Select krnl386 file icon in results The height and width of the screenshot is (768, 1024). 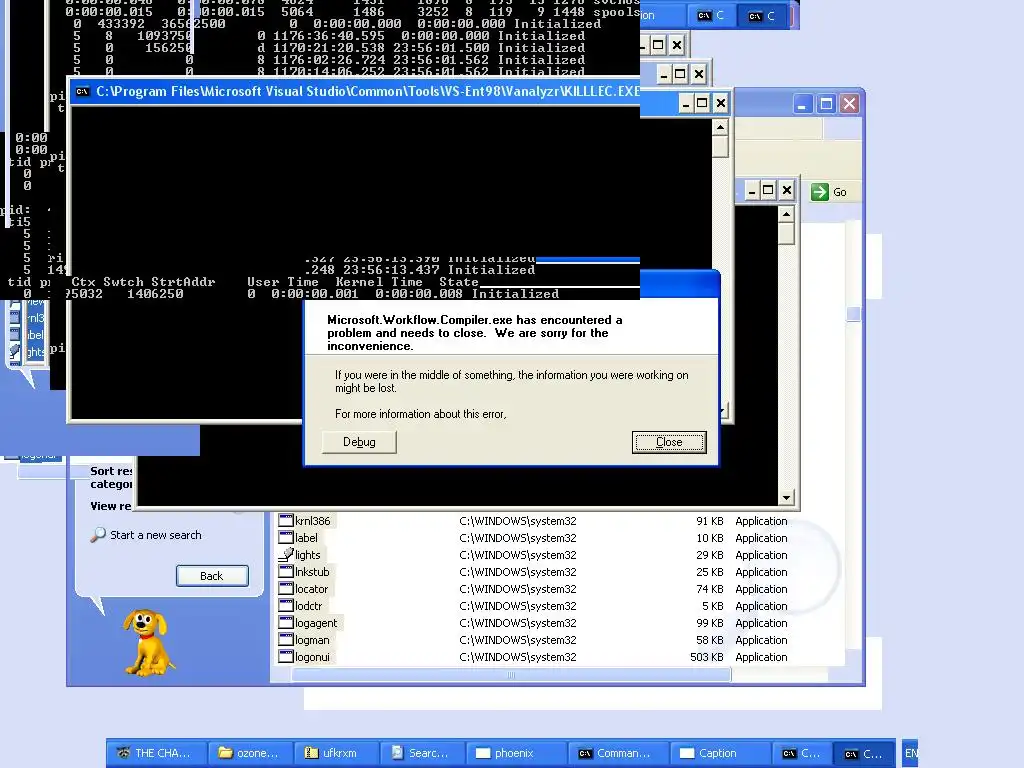285,520
